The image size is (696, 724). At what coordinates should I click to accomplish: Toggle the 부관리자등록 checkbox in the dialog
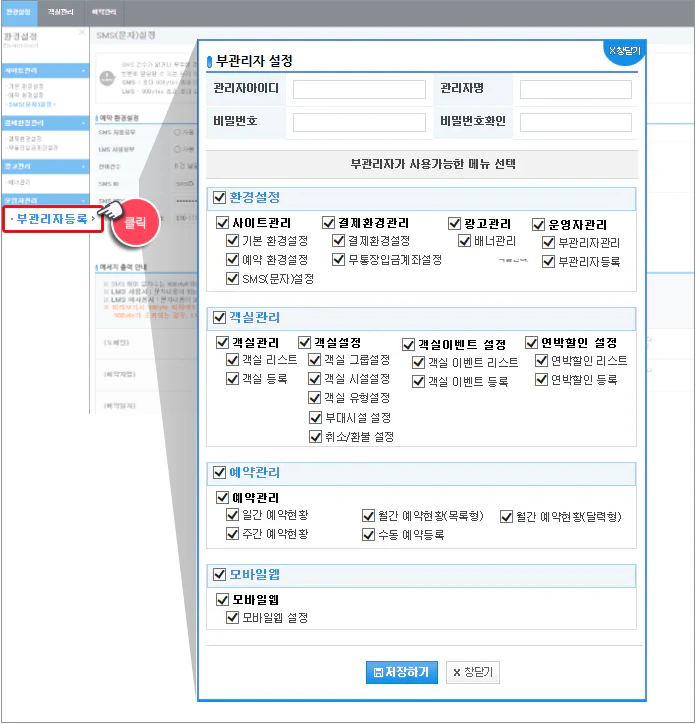(x=548, y=261)
